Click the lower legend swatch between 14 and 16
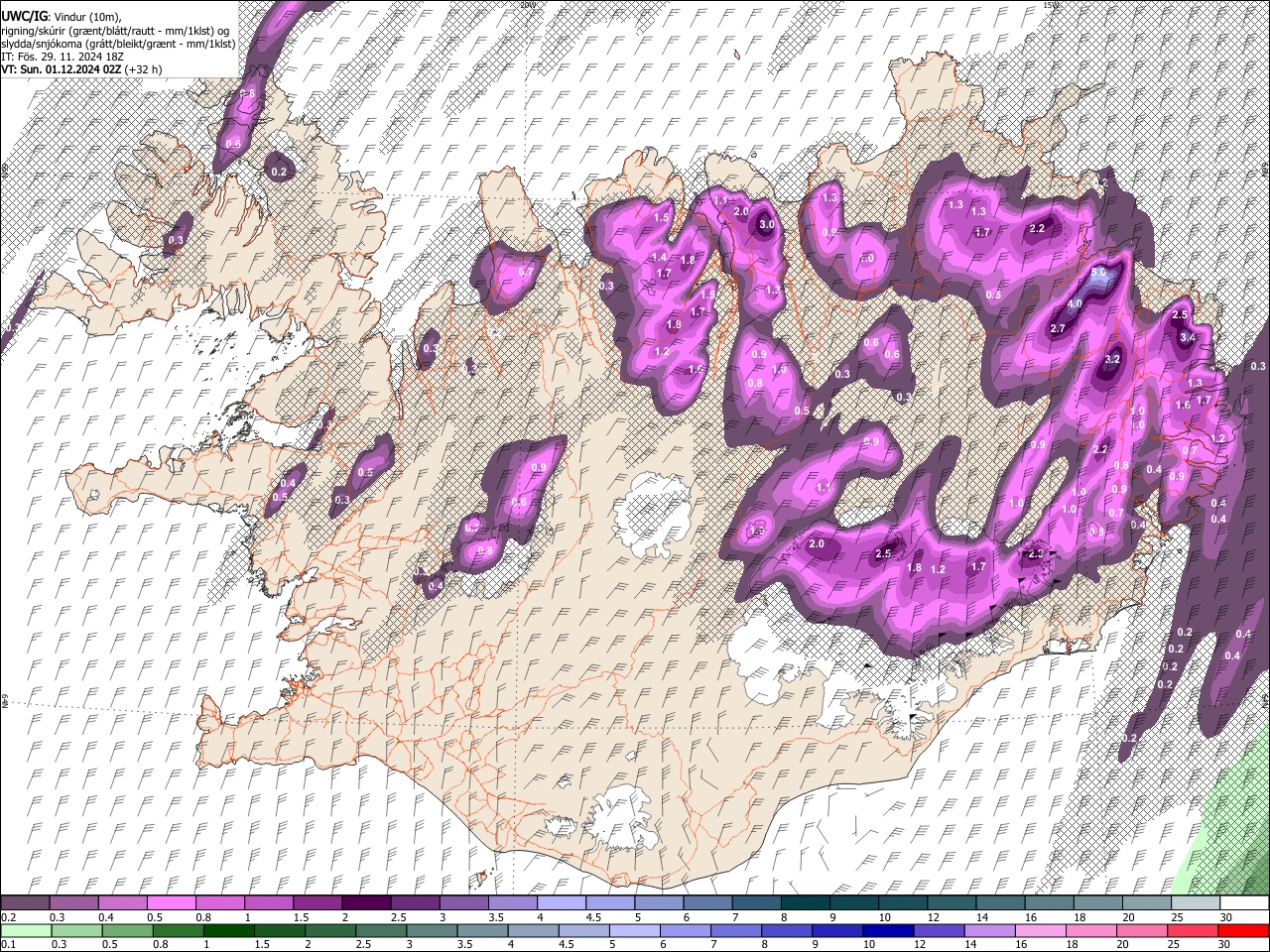Image resolution: width=1270 pixels, height=952 pixels. pyautogui.click(x=989, y=930)
